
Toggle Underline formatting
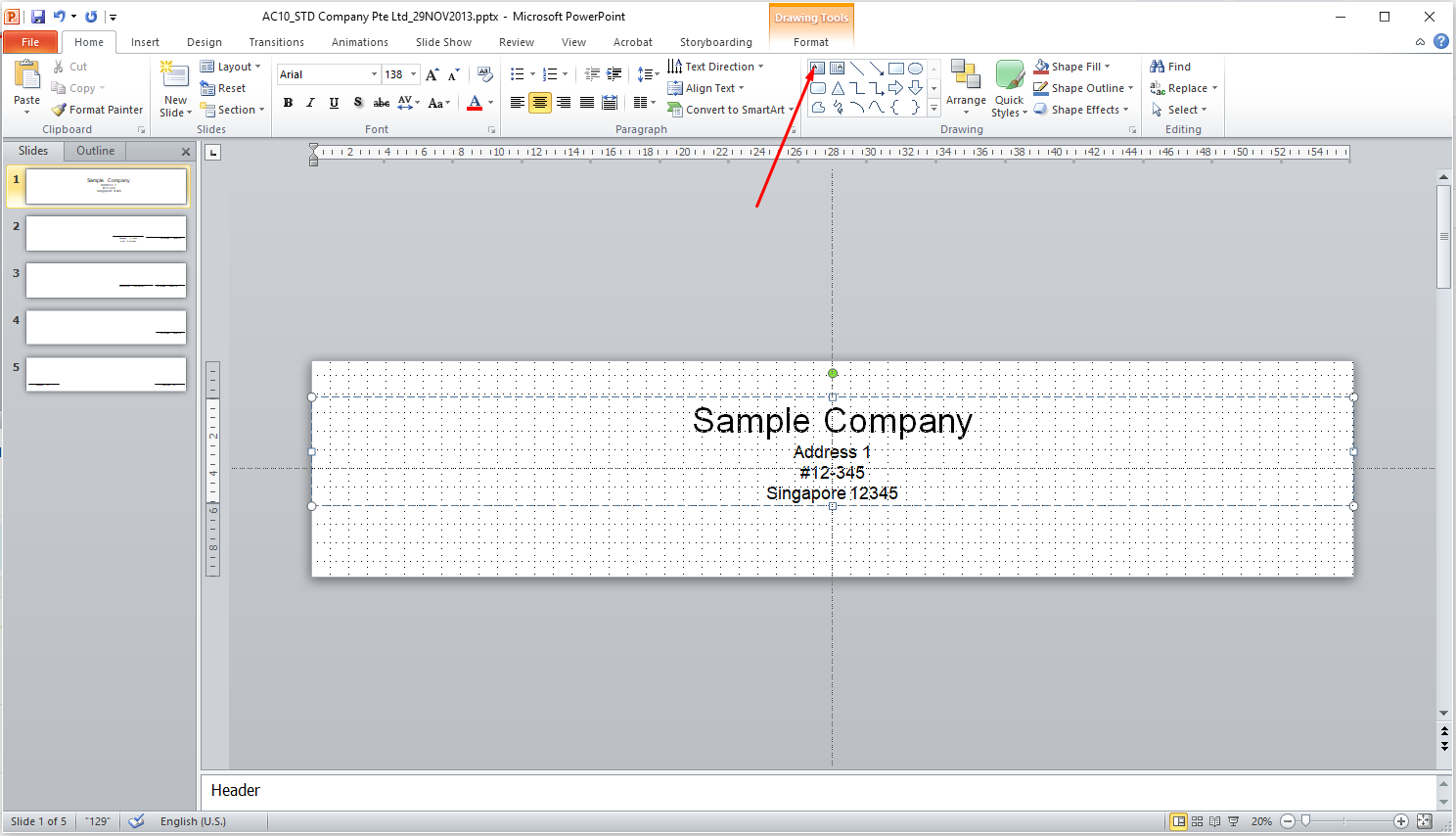point(335,103)
